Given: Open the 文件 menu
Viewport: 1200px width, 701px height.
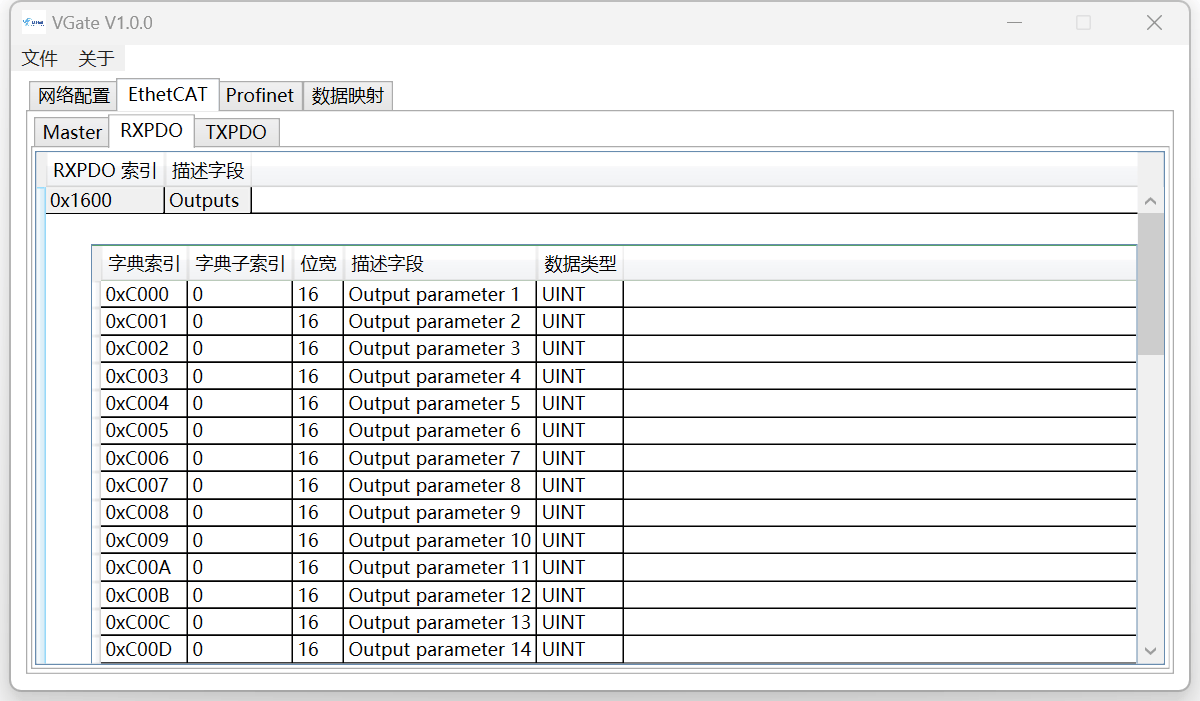Looking at the screenshot, I should [40, 58].
